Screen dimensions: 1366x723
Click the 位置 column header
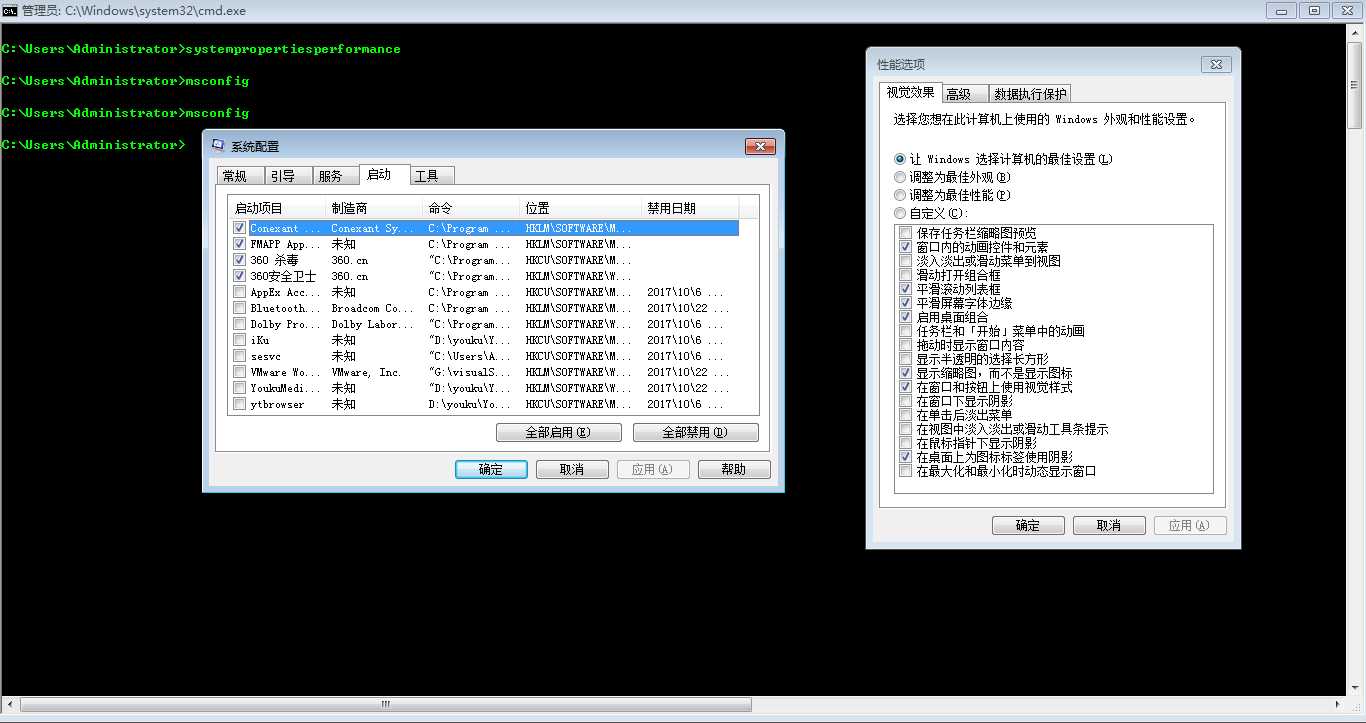click(x=580, y=208)
